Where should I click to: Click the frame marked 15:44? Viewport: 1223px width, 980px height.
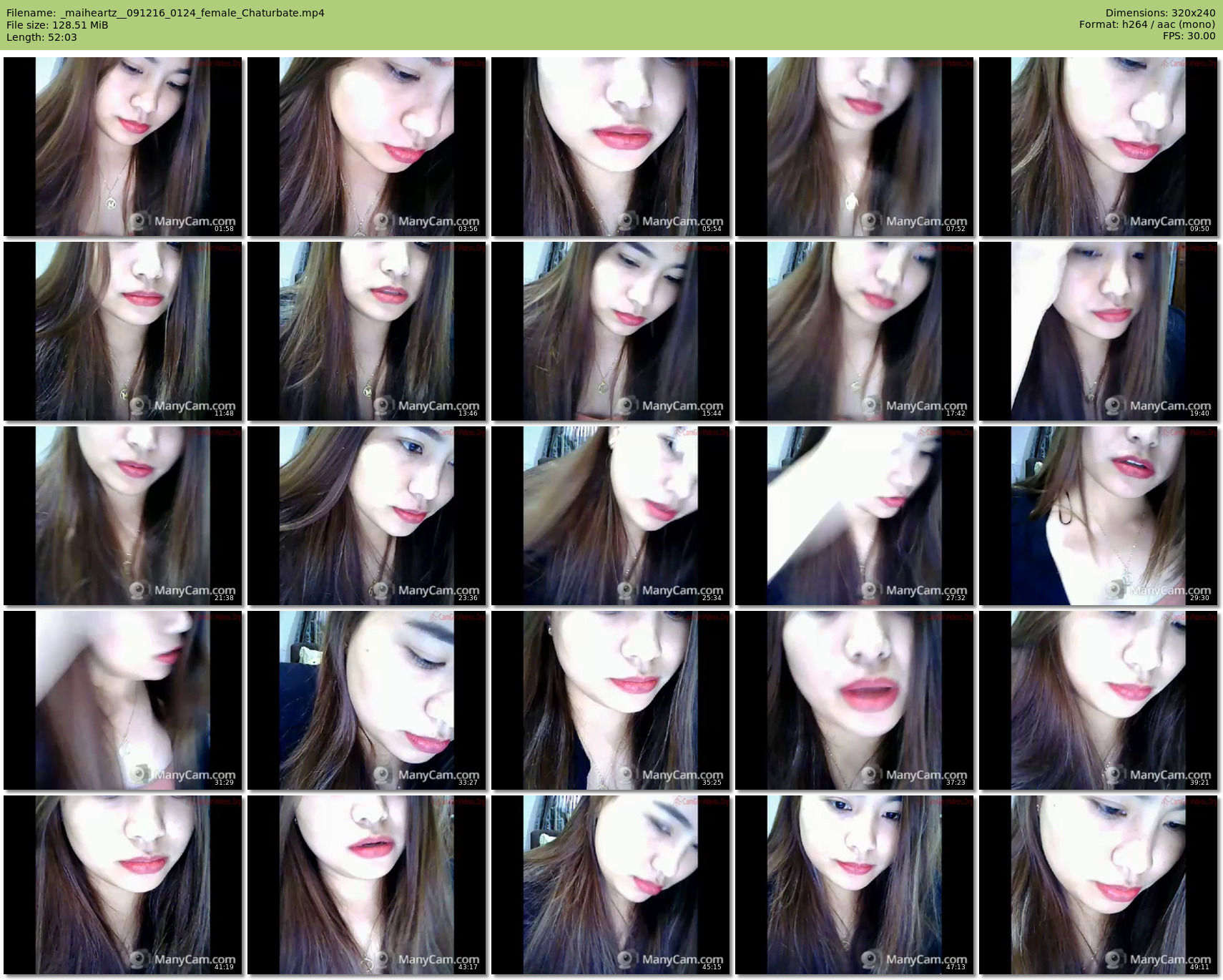tap(611, 331)
